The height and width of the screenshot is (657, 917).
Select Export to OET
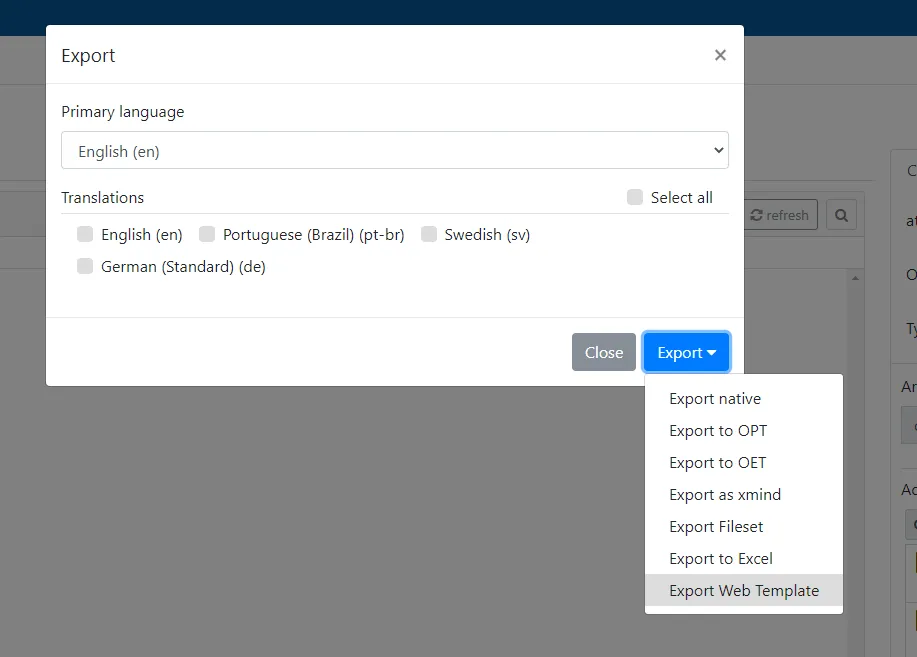716,462
